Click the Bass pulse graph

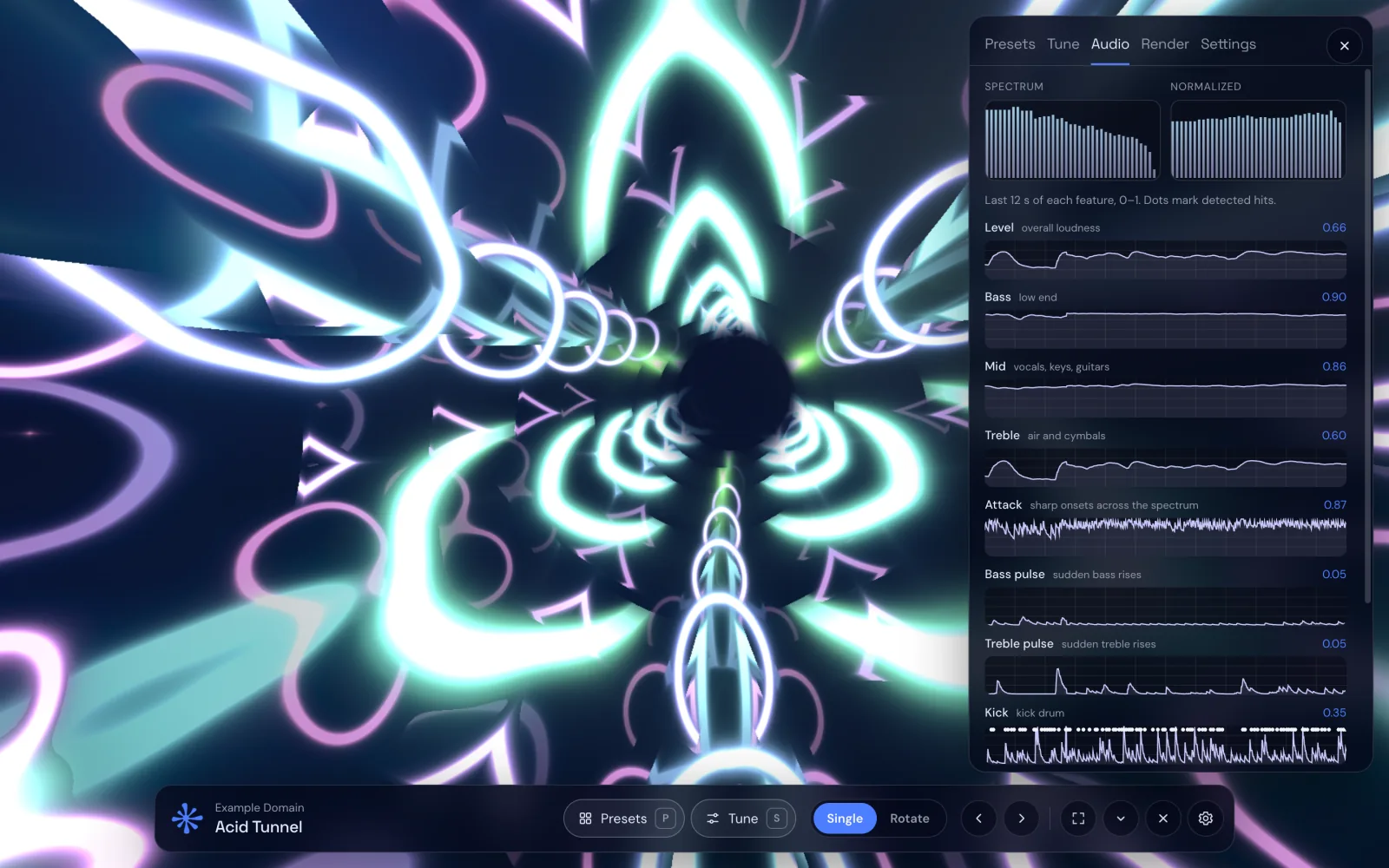click(x=1165, y=607)
